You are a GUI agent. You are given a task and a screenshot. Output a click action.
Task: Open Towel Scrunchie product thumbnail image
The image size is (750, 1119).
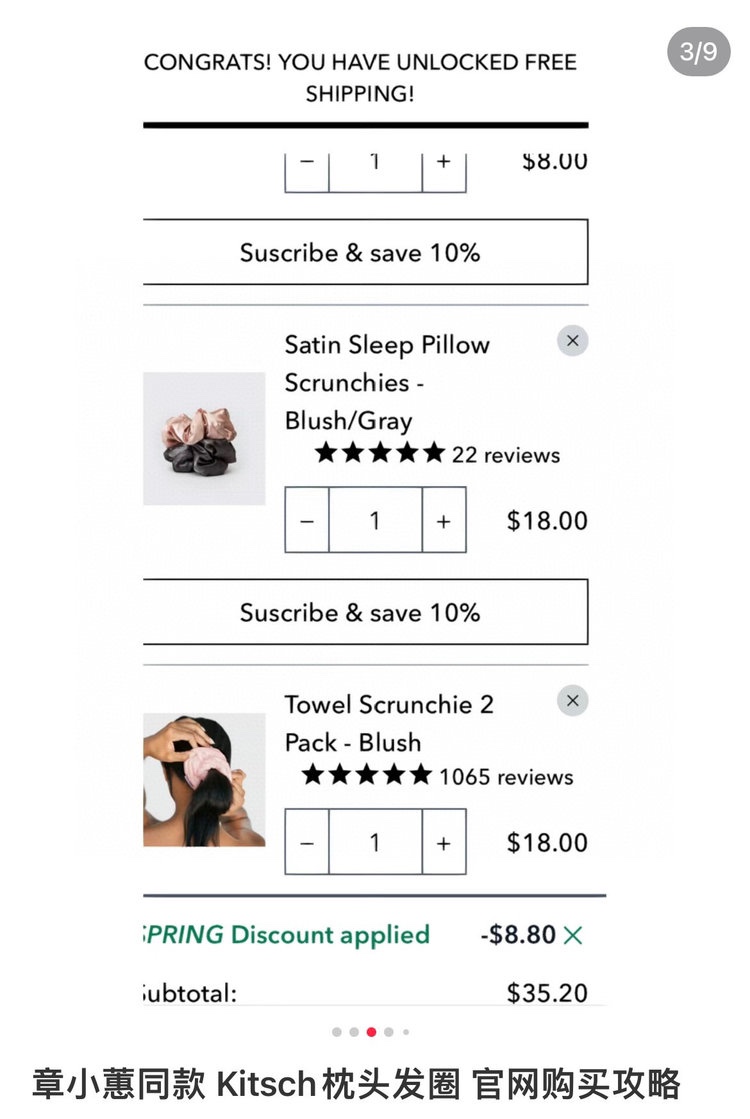(x=204, y=780)
